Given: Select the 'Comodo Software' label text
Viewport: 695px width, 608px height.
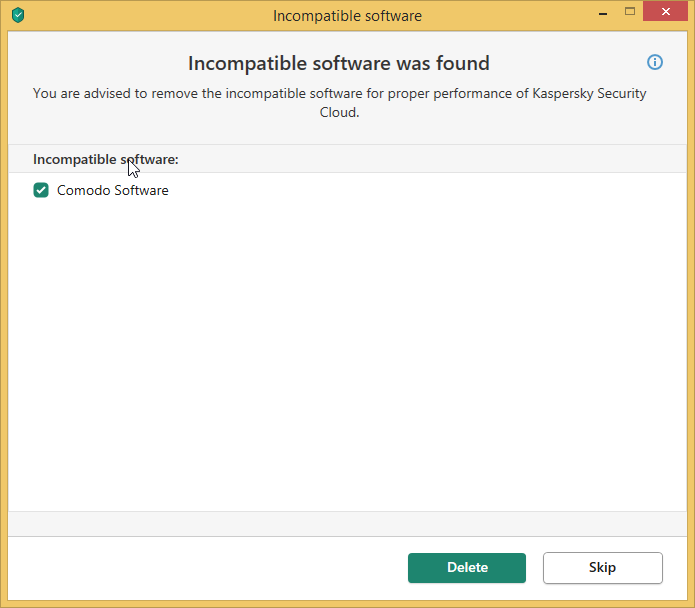Looking at the screenshot, I should point(113,191).
